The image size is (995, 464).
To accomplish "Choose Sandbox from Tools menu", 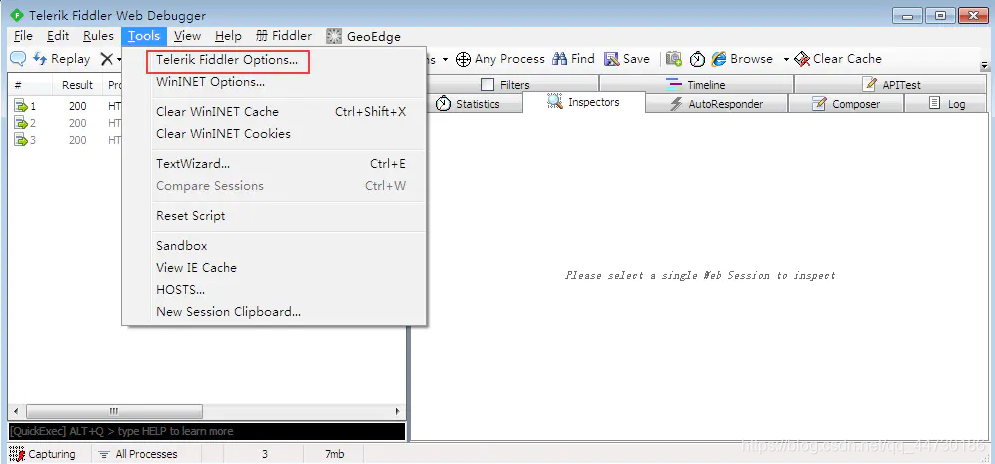I will click(274, 246).
